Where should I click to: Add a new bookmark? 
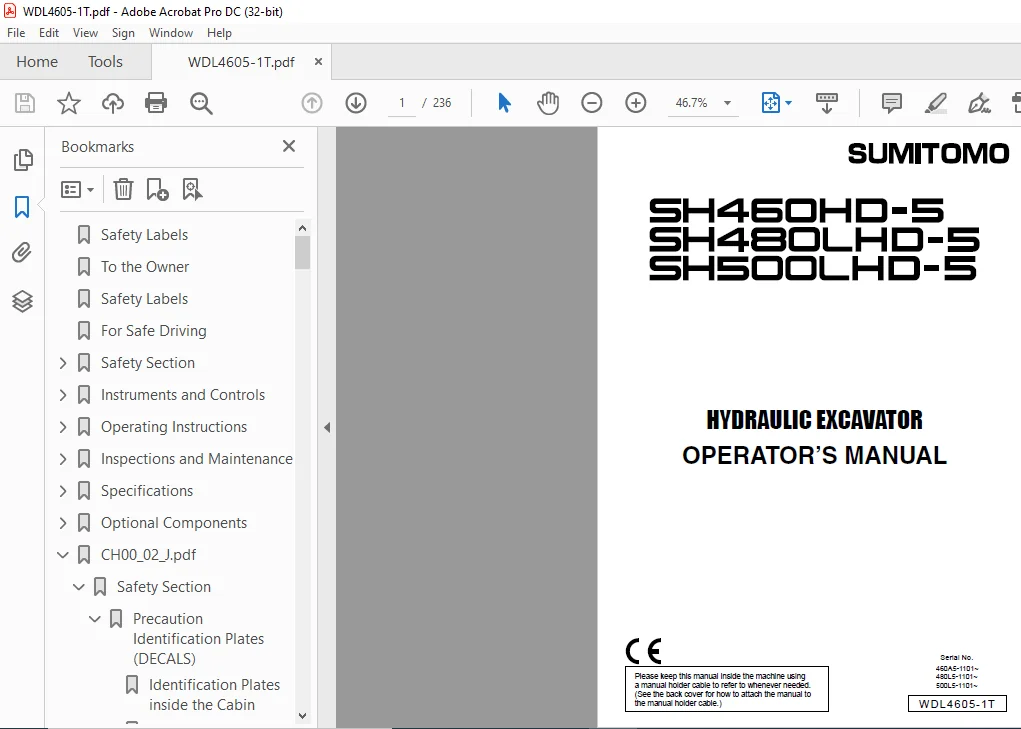(157, 189)
